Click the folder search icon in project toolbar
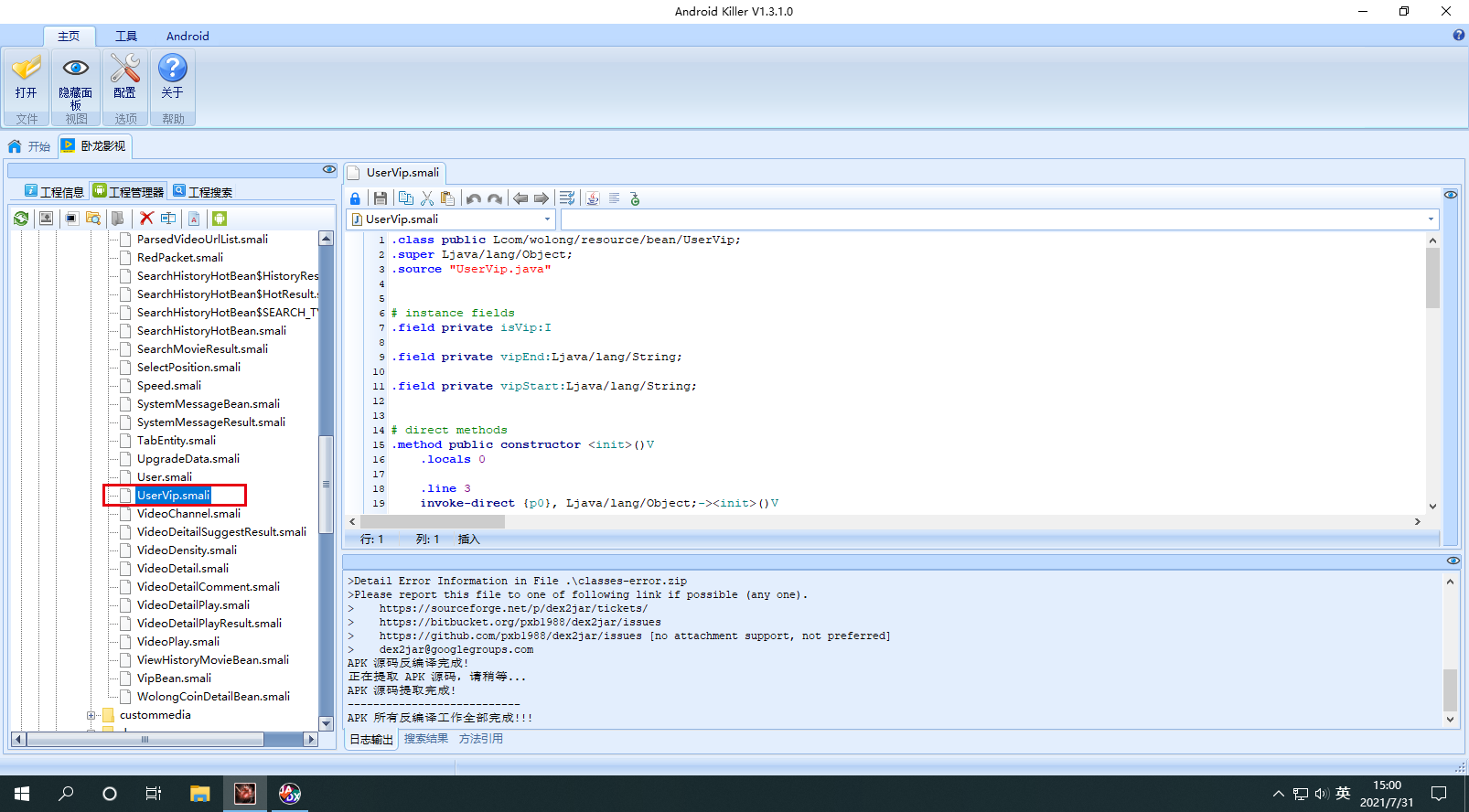This screenshot has height=812, width=1469. coord(93,219)
